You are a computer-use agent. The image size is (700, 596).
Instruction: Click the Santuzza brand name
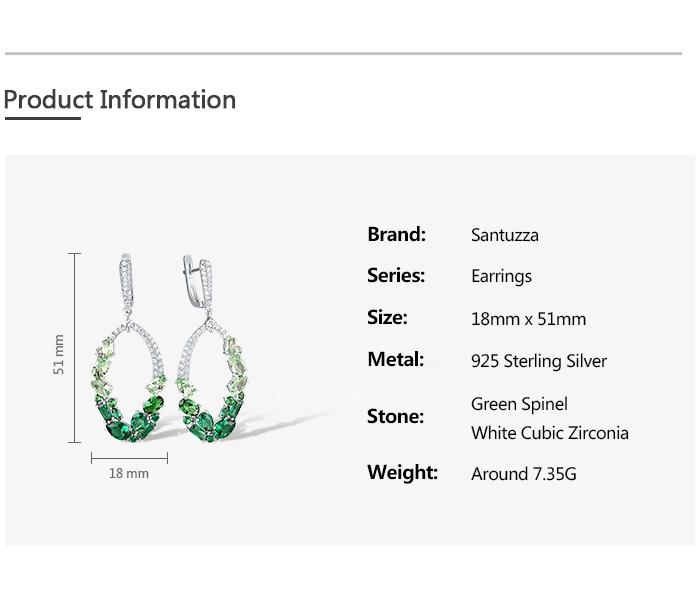click(504, 235)
